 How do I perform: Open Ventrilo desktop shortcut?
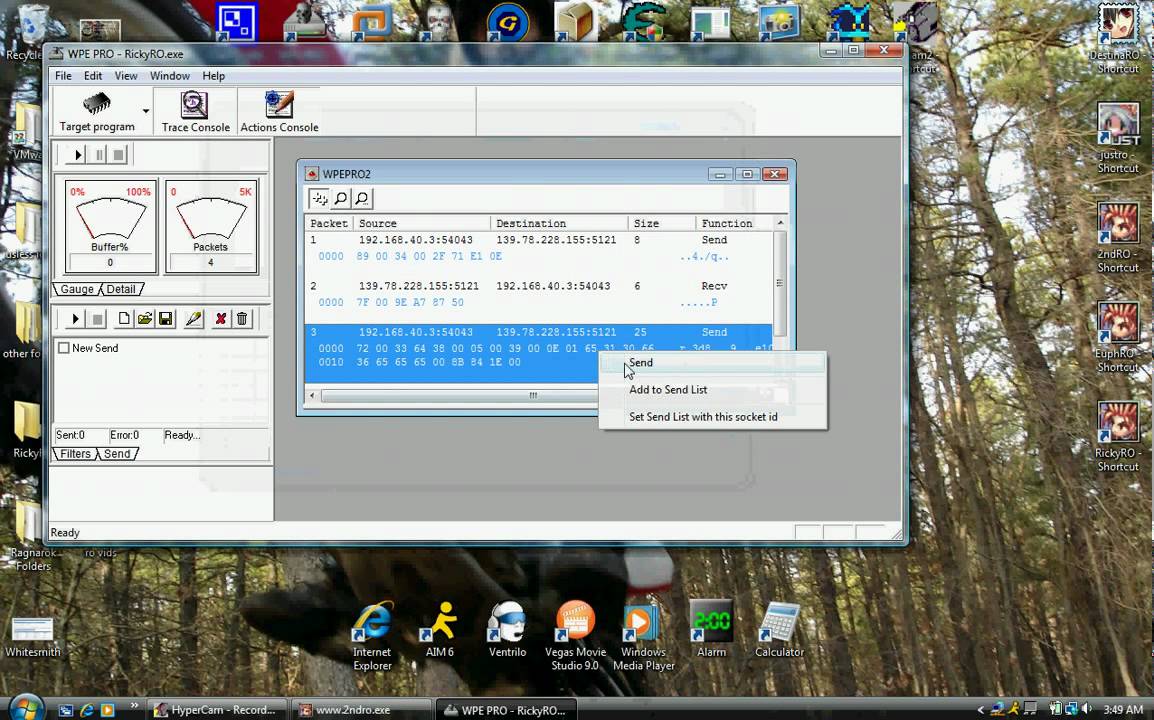507,629
